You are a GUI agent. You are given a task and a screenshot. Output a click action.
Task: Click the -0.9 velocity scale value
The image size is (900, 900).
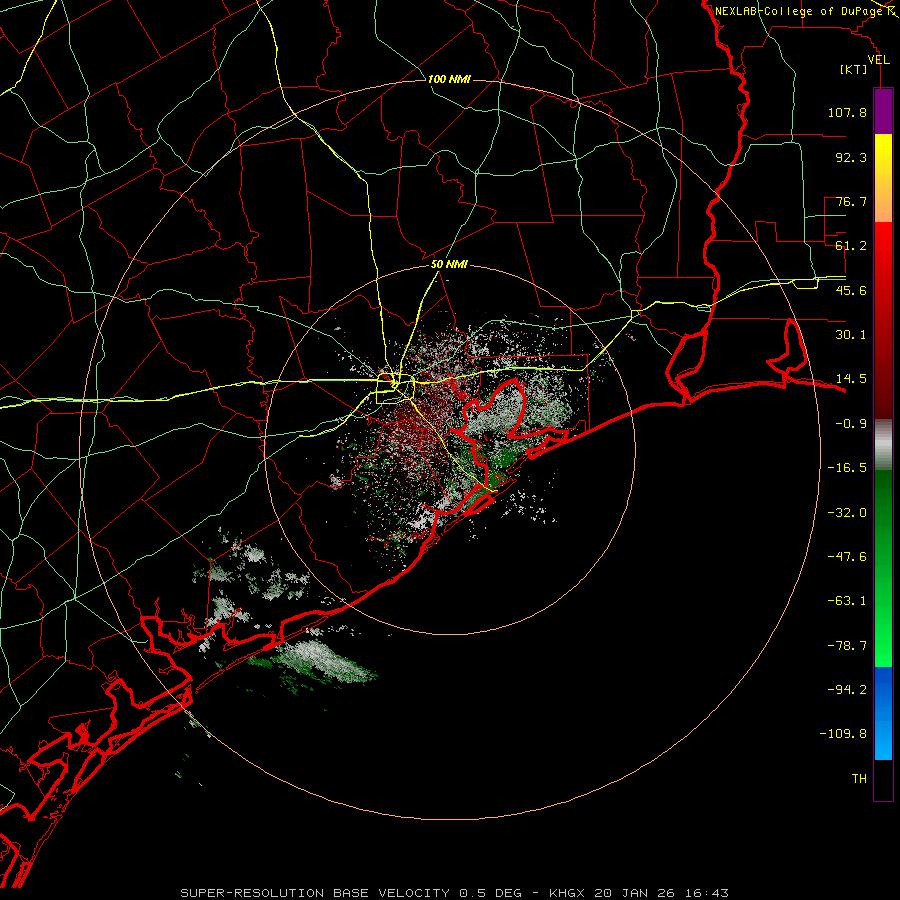pyautogui.click(x=851, y=424)
